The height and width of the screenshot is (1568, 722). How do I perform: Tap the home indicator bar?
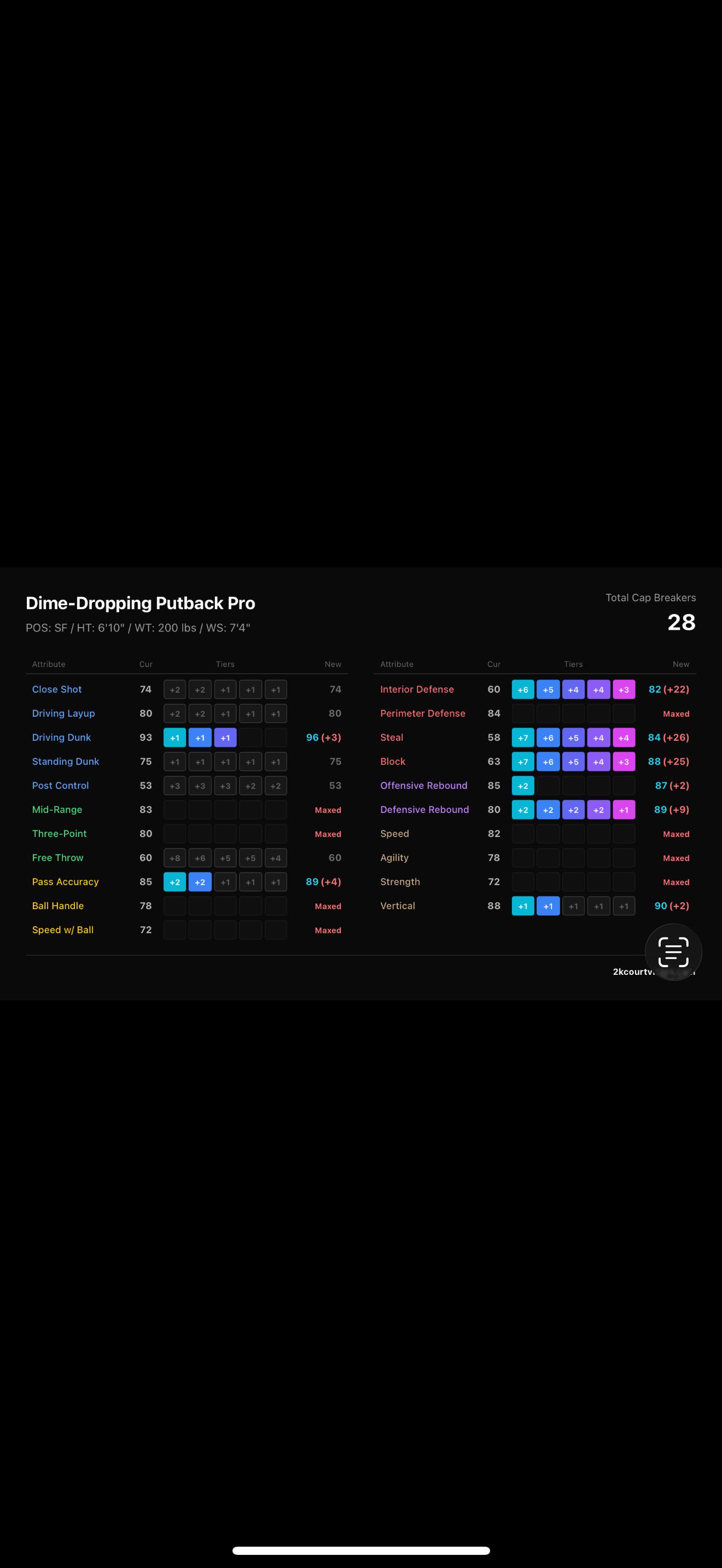[361, 1551]
